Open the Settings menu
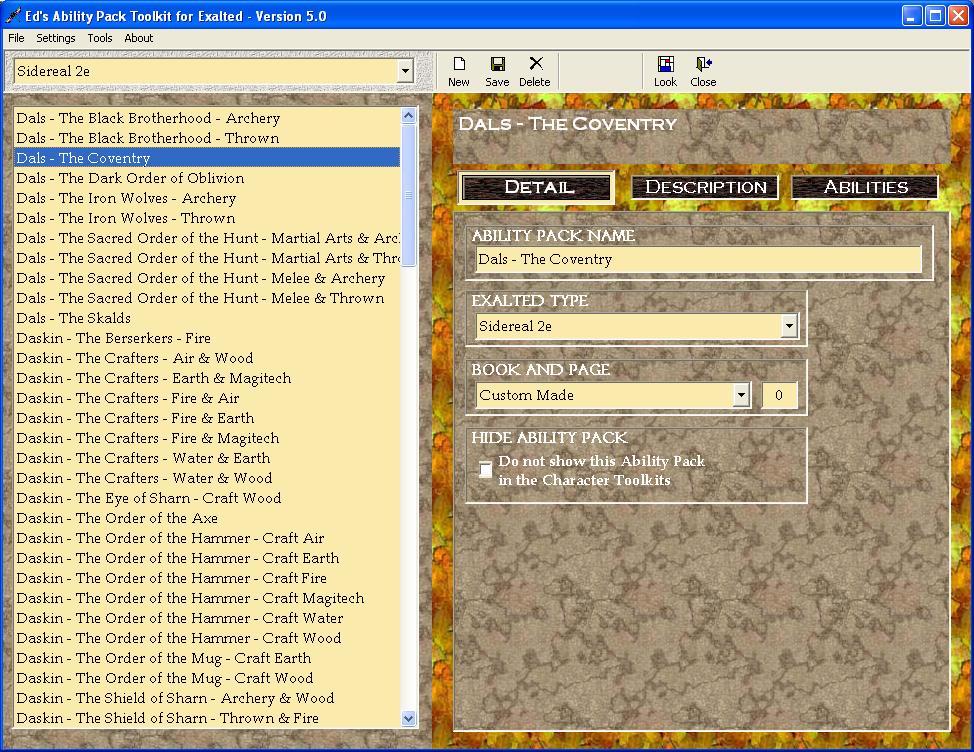The image size is (974, 752). (x=56, y=38)
